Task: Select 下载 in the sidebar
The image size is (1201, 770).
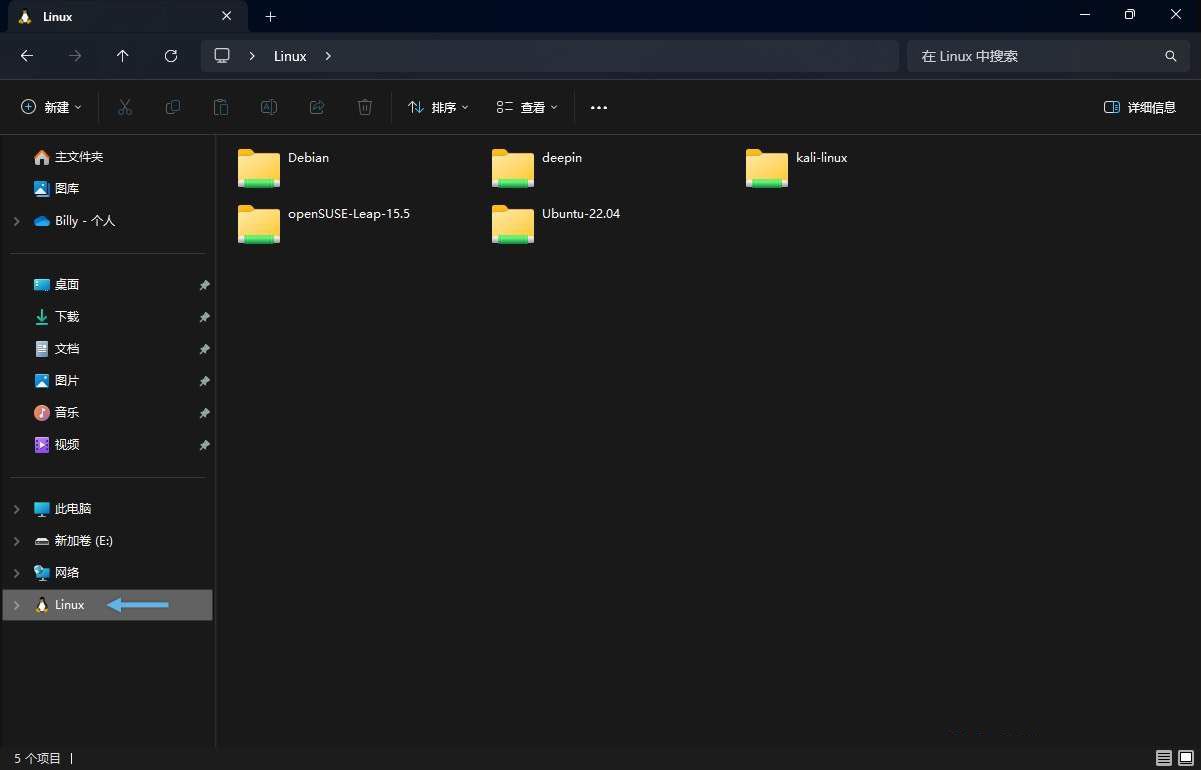Action: (66, 317)
